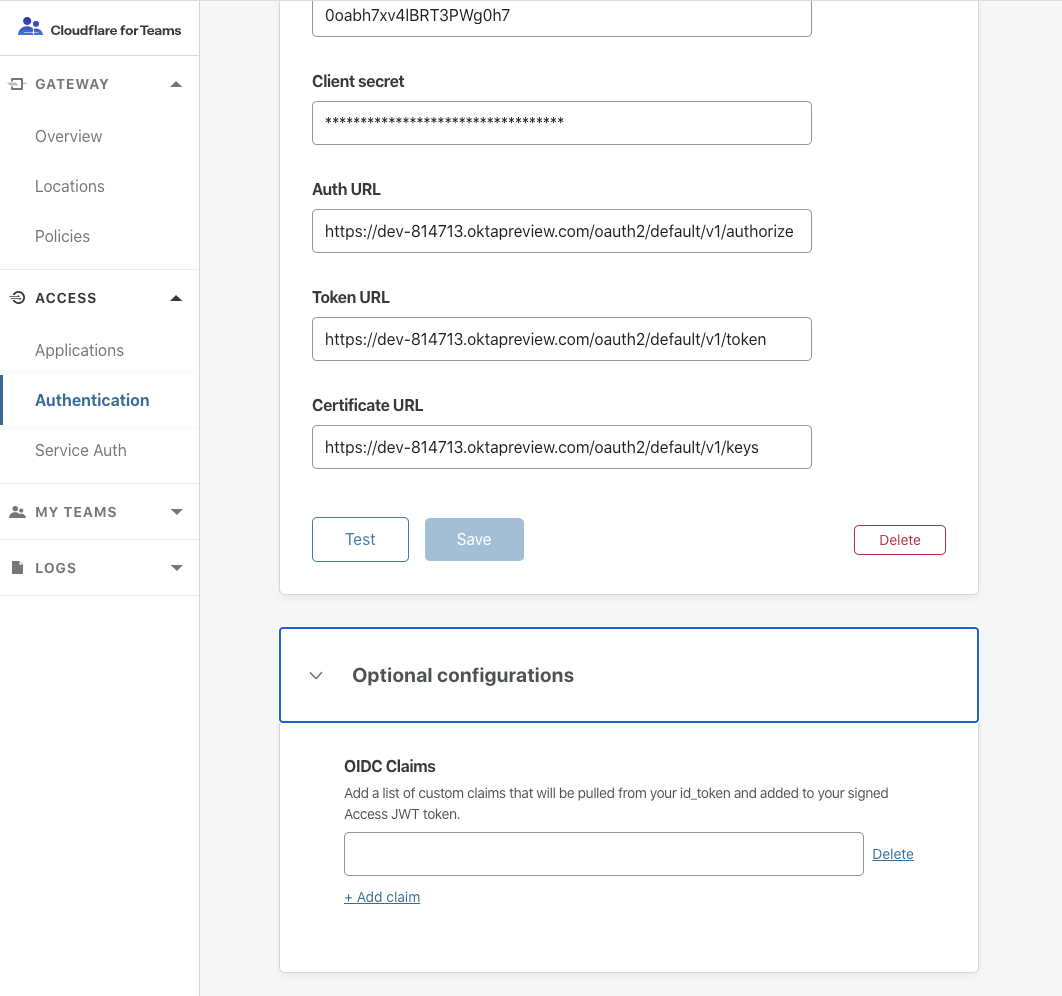Open the Service Auth page
Viewport: 1062px width, 996px height.
(80, 450)
